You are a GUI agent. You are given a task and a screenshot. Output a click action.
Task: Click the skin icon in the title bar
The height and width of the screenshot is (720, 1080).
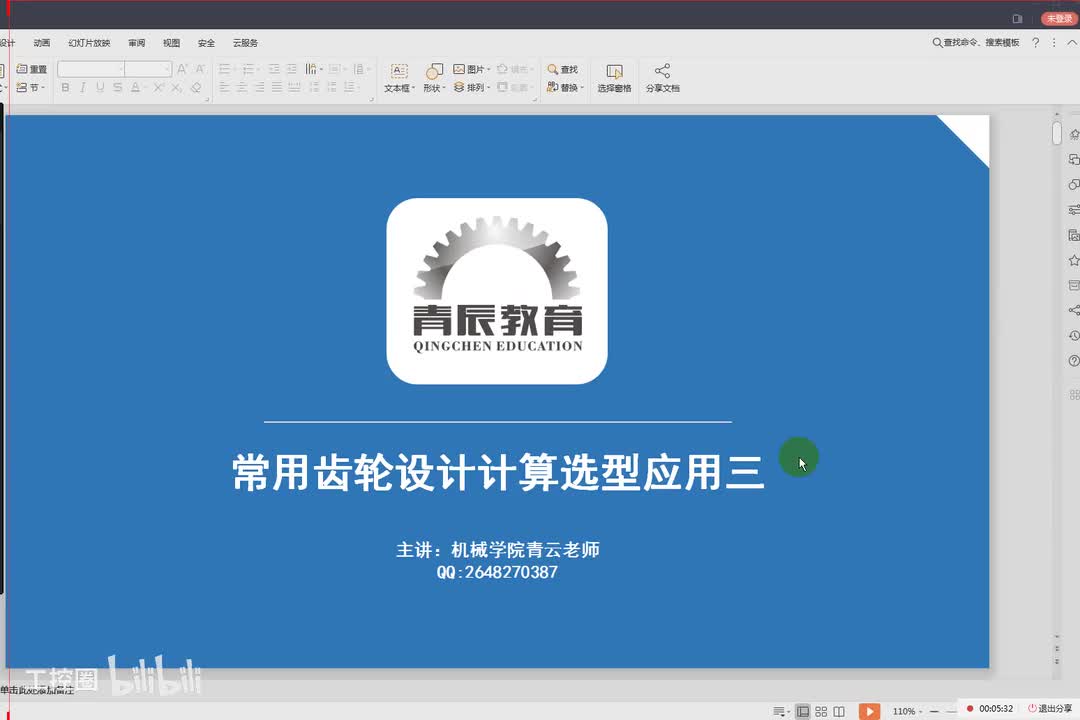(x=1017, y=19)
